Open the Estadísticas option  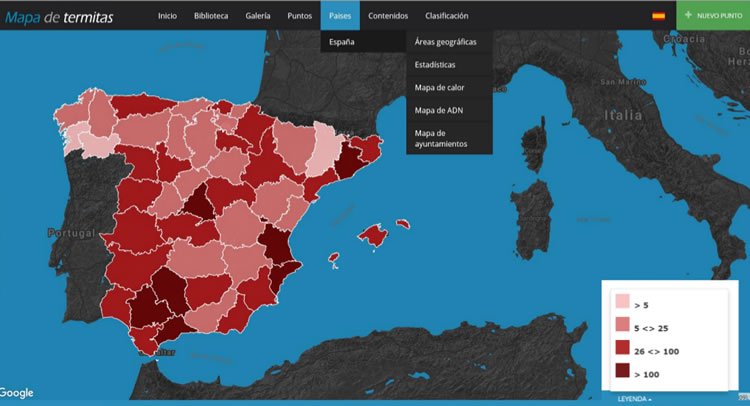click(x=435, y=65)
